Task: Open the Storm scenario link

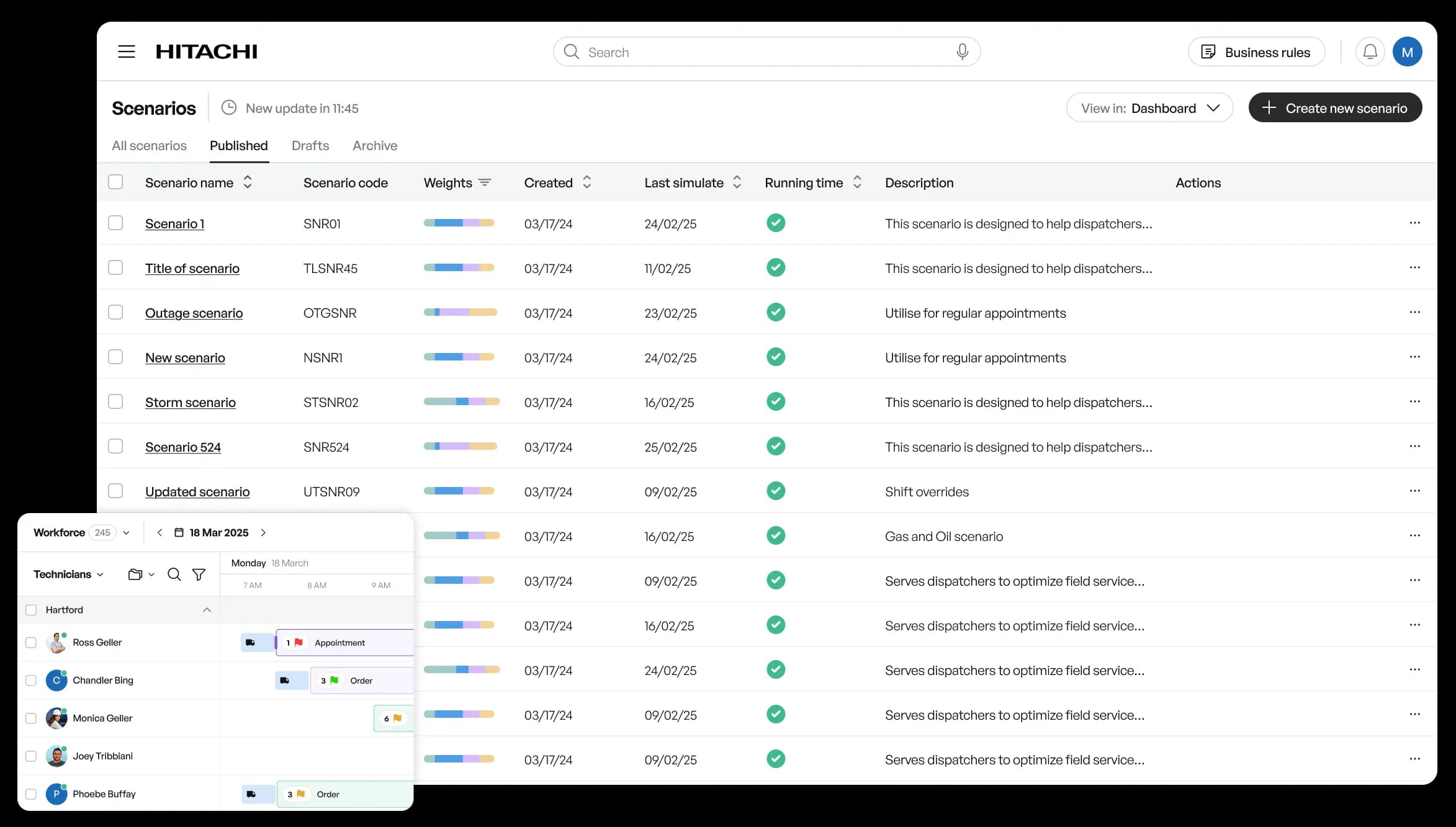Action: coord(191,402)
